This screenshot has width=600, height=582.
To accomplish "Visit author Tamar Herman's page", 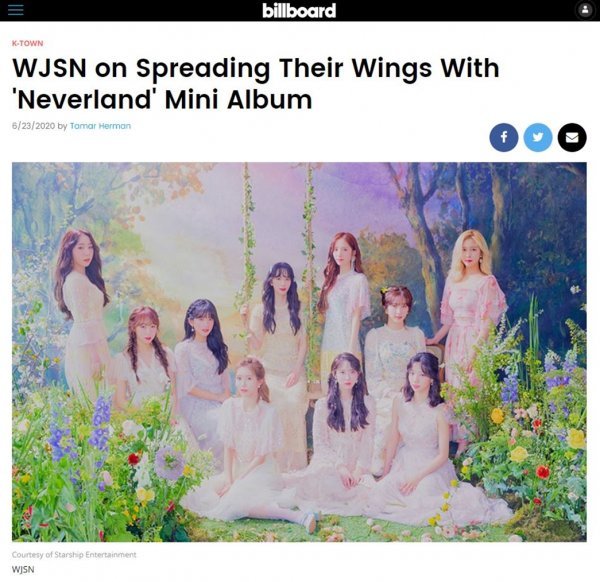I will point(100,126).
